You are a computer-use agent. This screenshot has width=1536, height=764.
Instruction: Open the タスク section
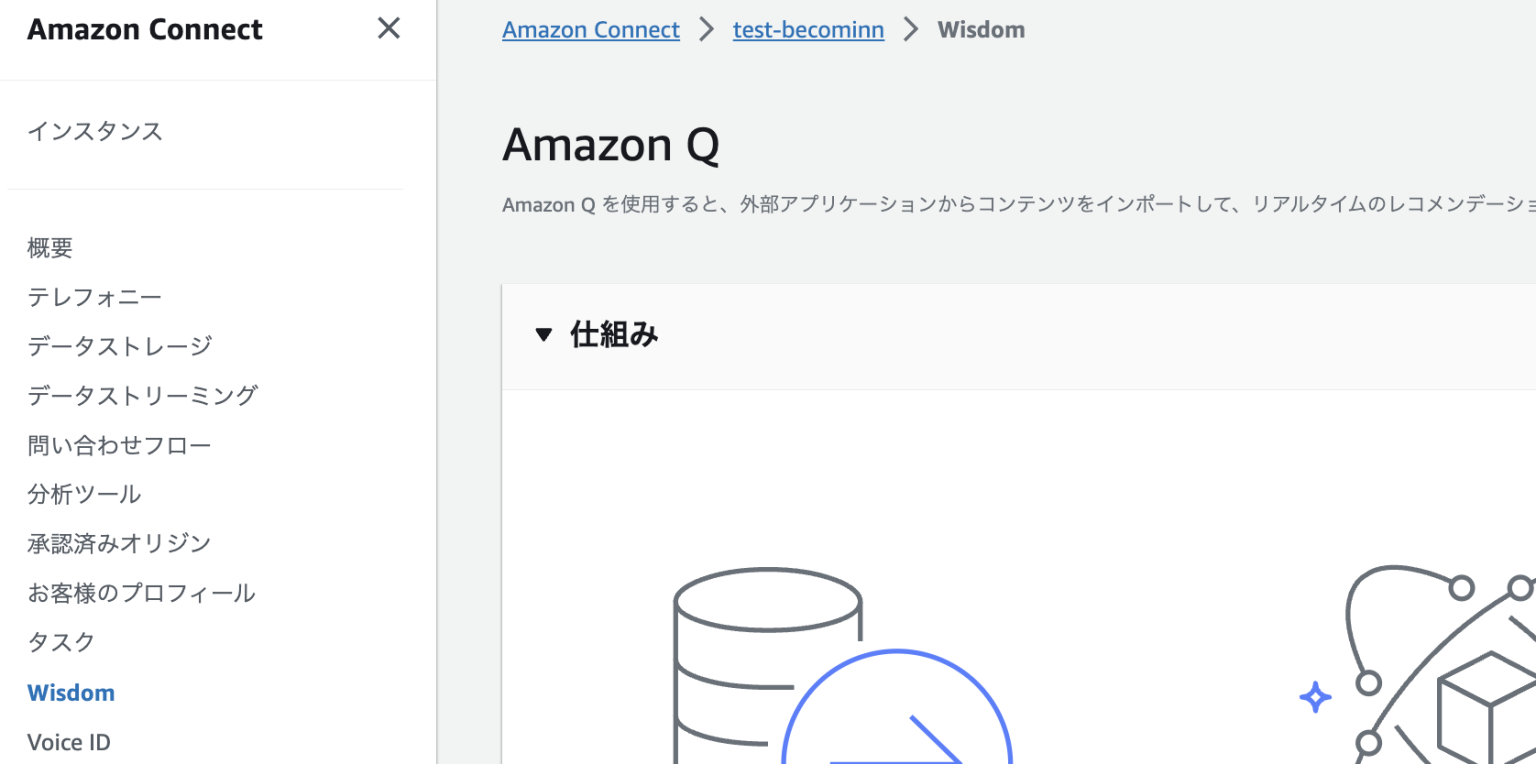pos(60,642)
